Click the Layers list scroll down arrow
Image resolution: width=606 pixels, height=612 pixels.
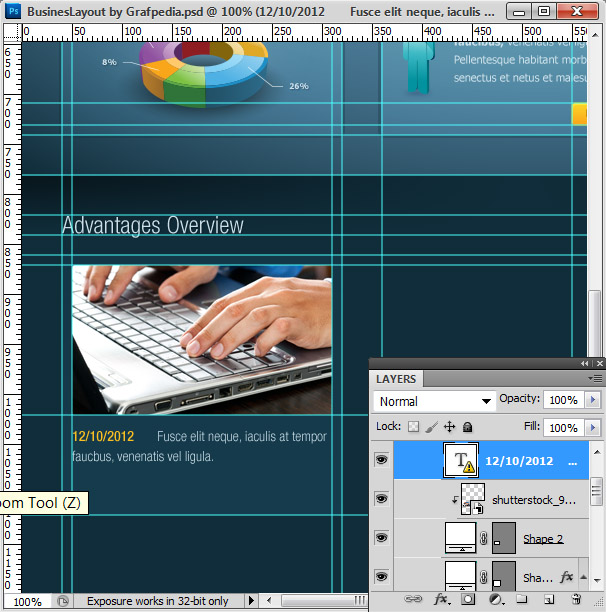pyautogui.click(x=597, y=580)
